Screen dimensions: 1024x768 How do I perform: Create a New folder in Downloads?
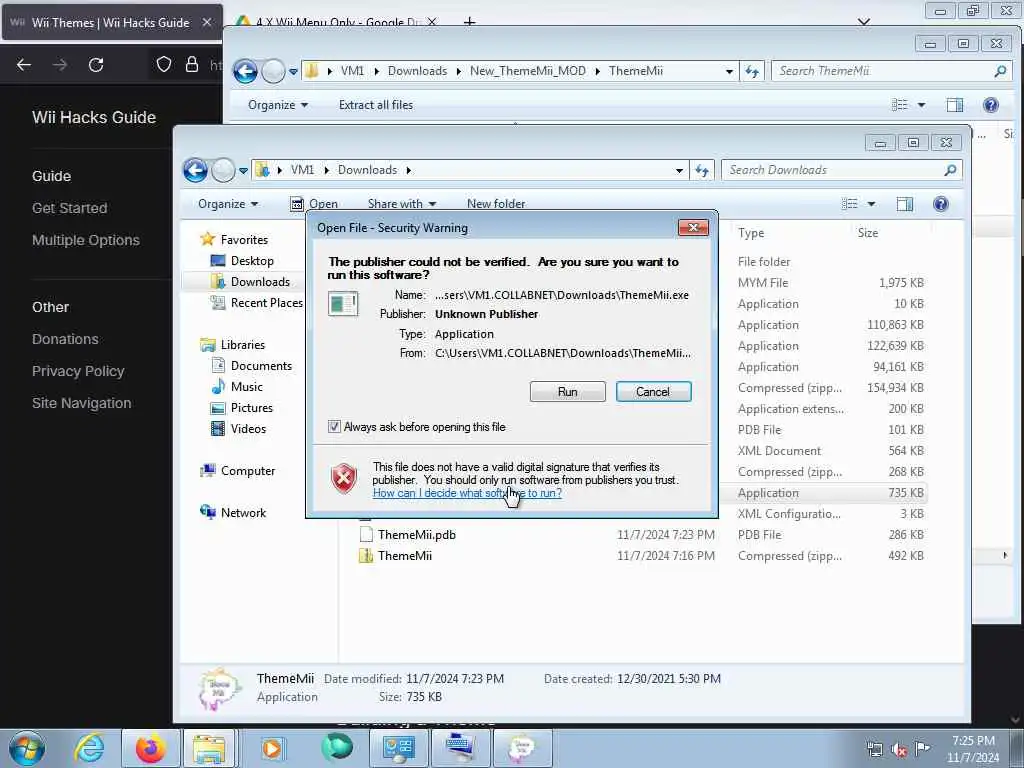pyautogui.click(x=496, y=204)
